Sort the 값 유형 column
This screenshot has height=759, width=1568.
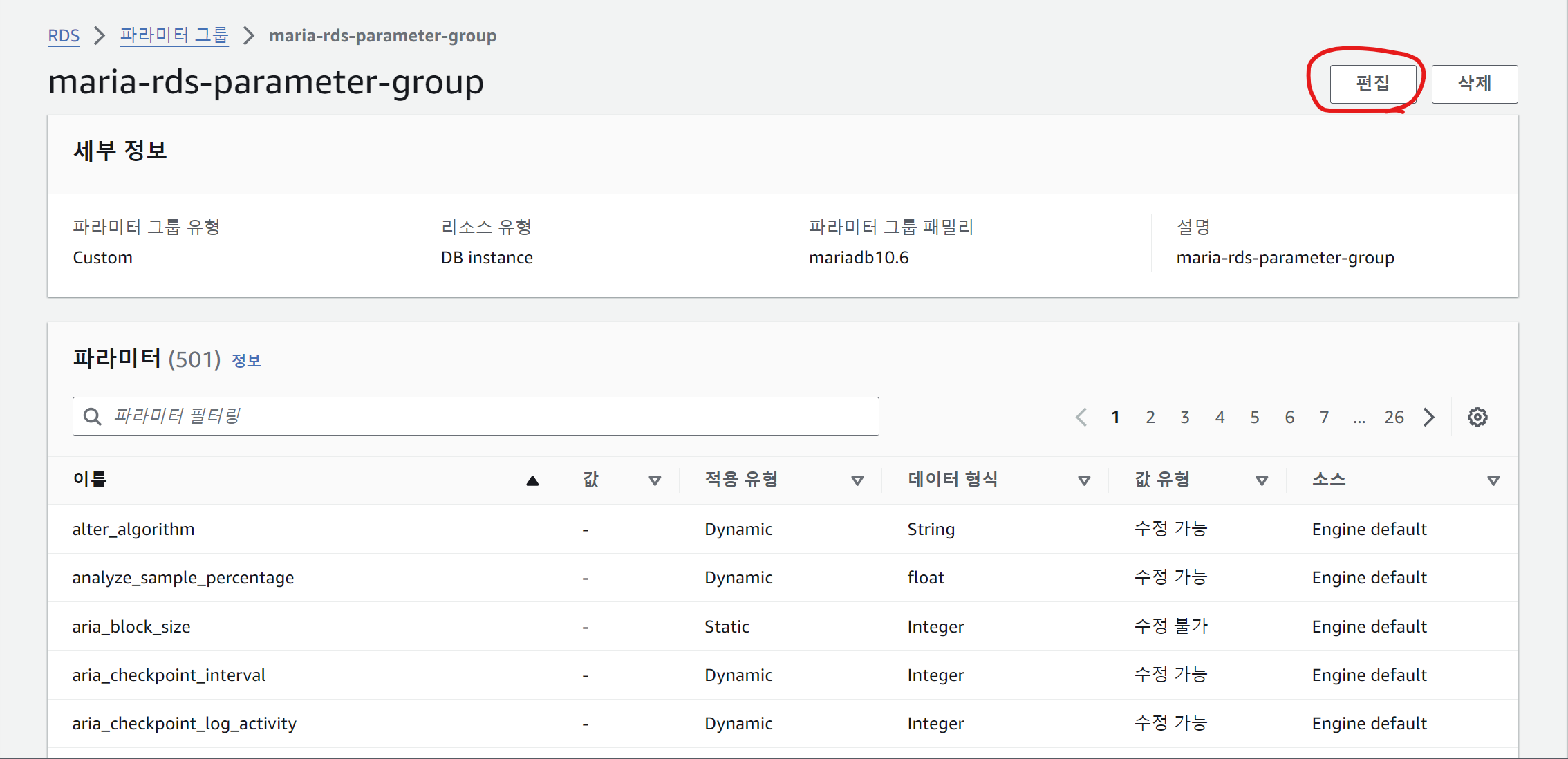point(1262,480)
